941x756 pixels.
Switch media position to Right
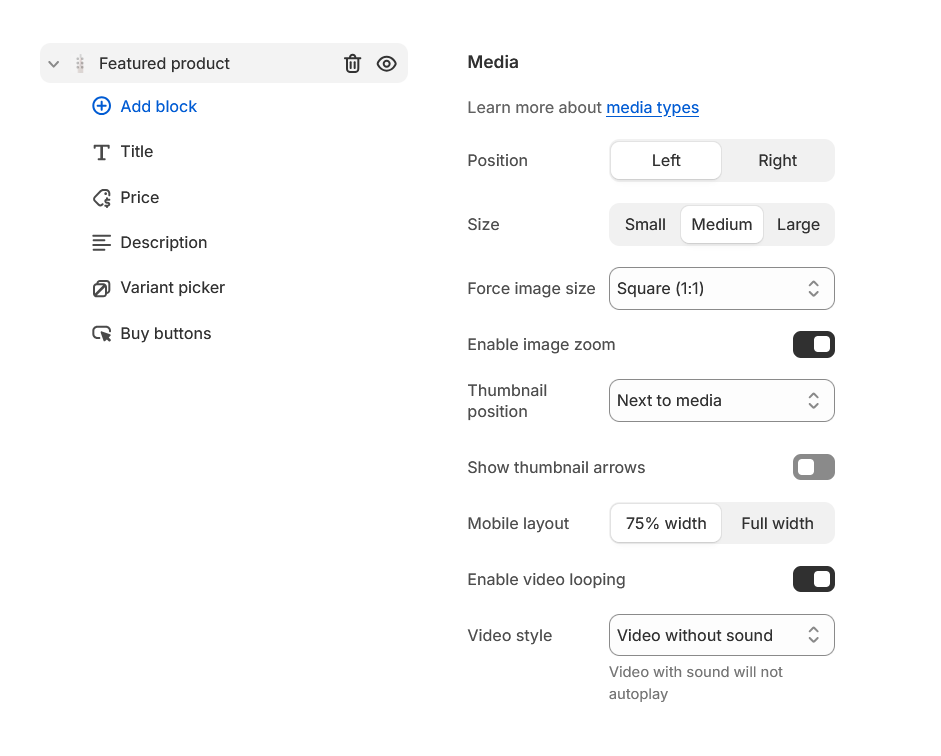pyautogui.click(x=777, y=160)
